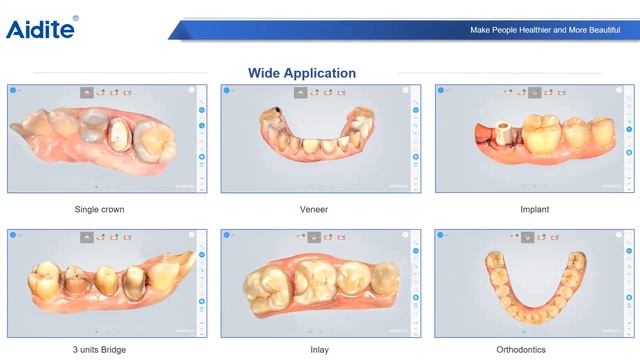Click the lower blue sidebar tool in 3 units Bridge panel
Image resolution: width=640 pixels, height=360 pixels.
click(202, 301)
